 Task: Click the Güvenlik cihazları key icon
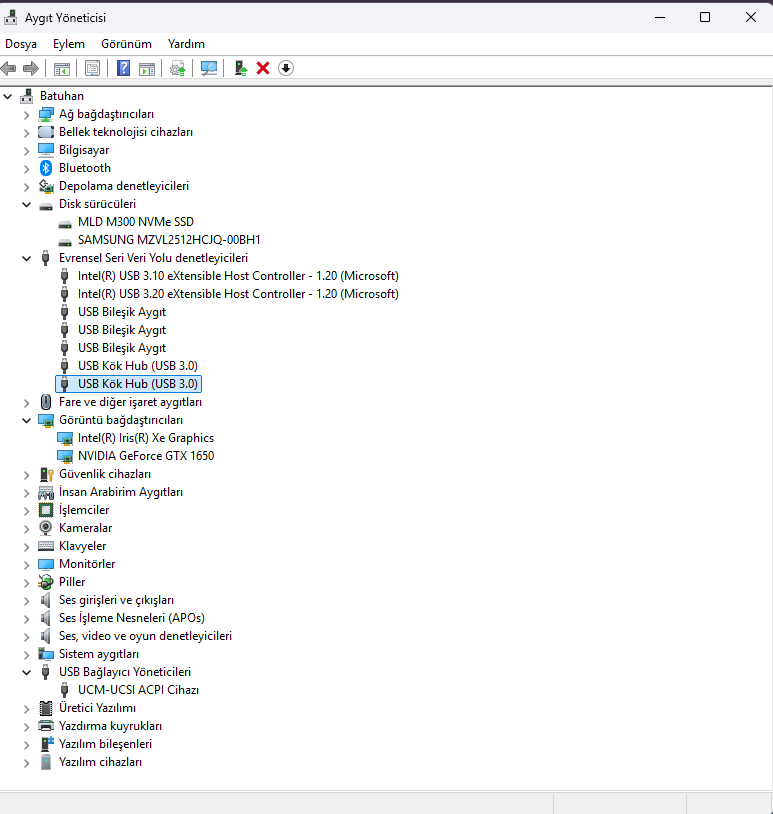46,474
